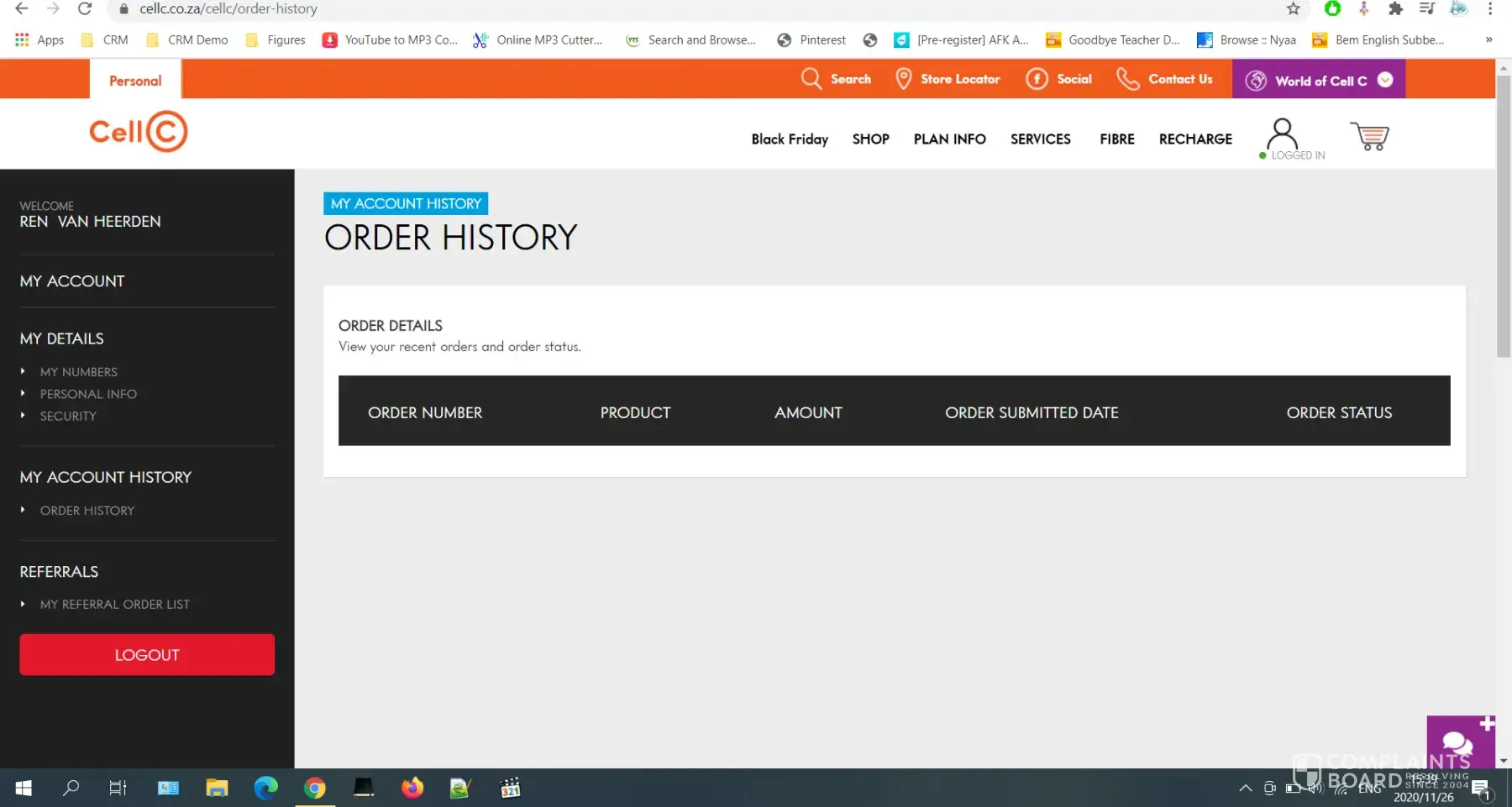
Task: Reload the page with the refresh icon
Action: pyautogui.click(x=85, y=8)
